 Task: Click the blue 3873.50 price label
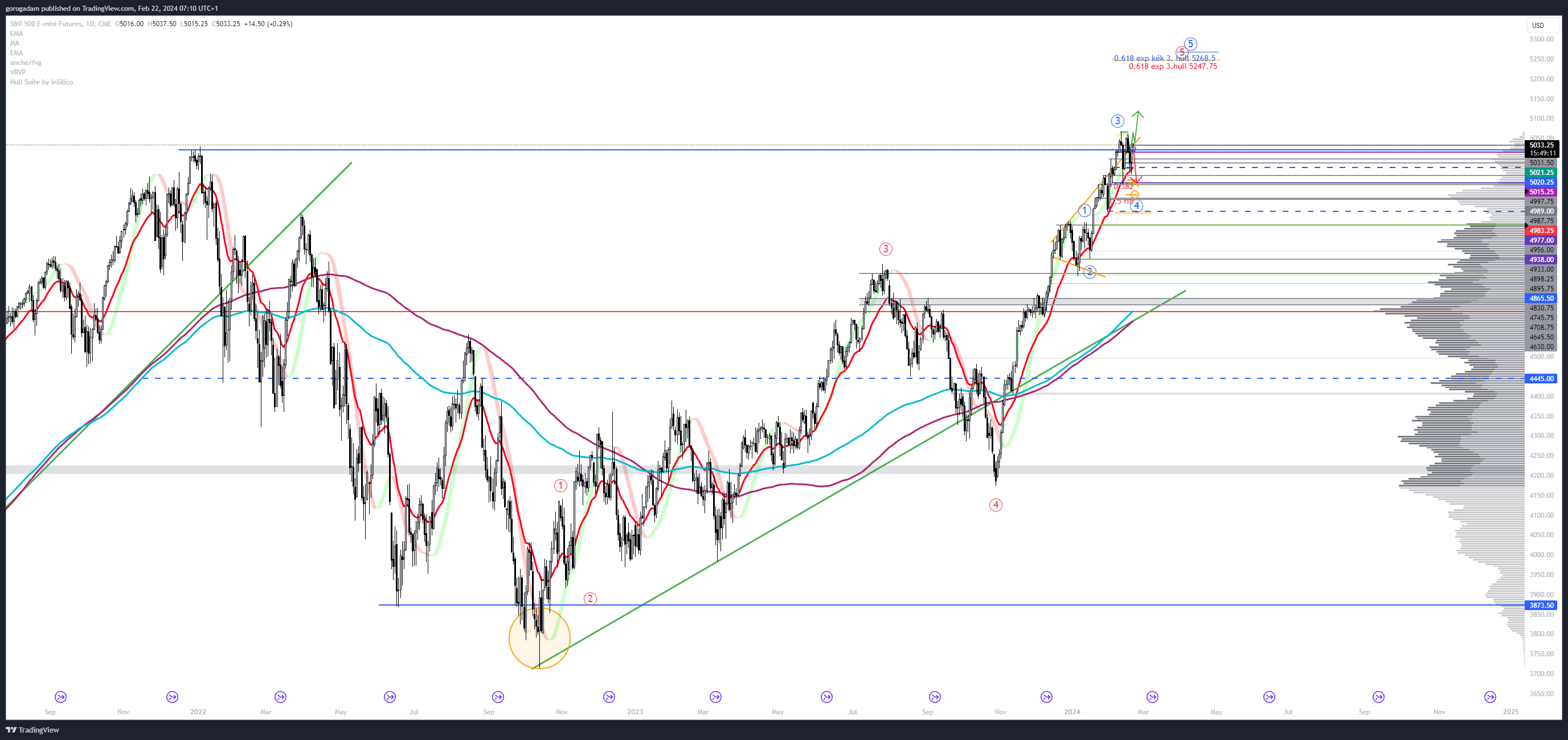1541,606
